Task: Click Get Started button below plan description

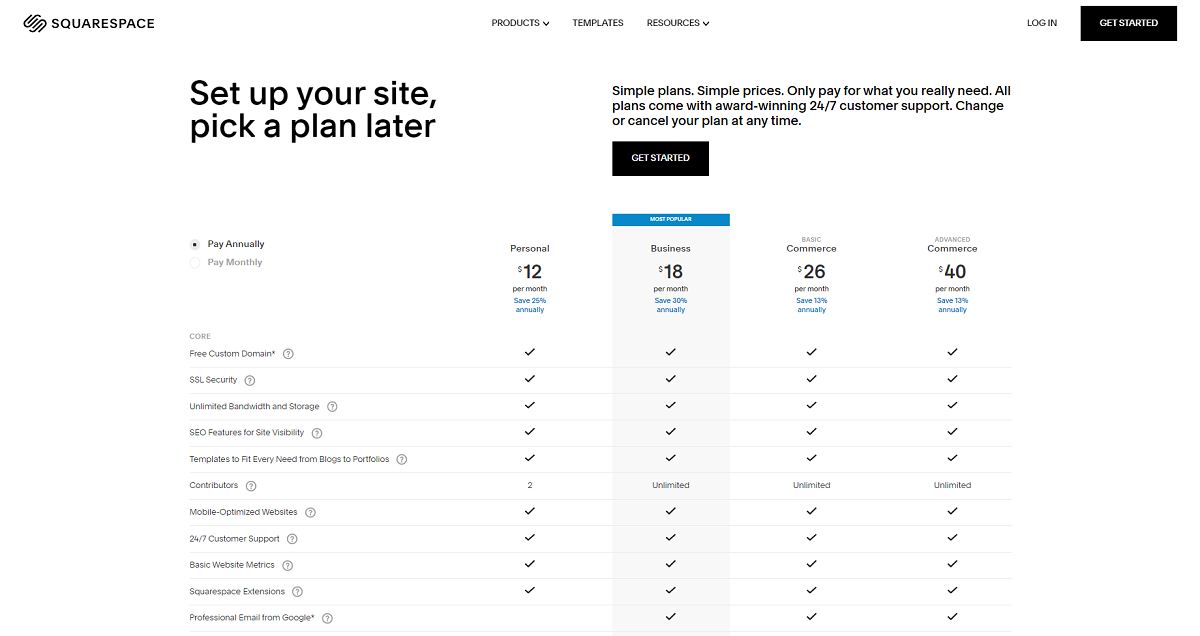Action: [x=660, y=158]
